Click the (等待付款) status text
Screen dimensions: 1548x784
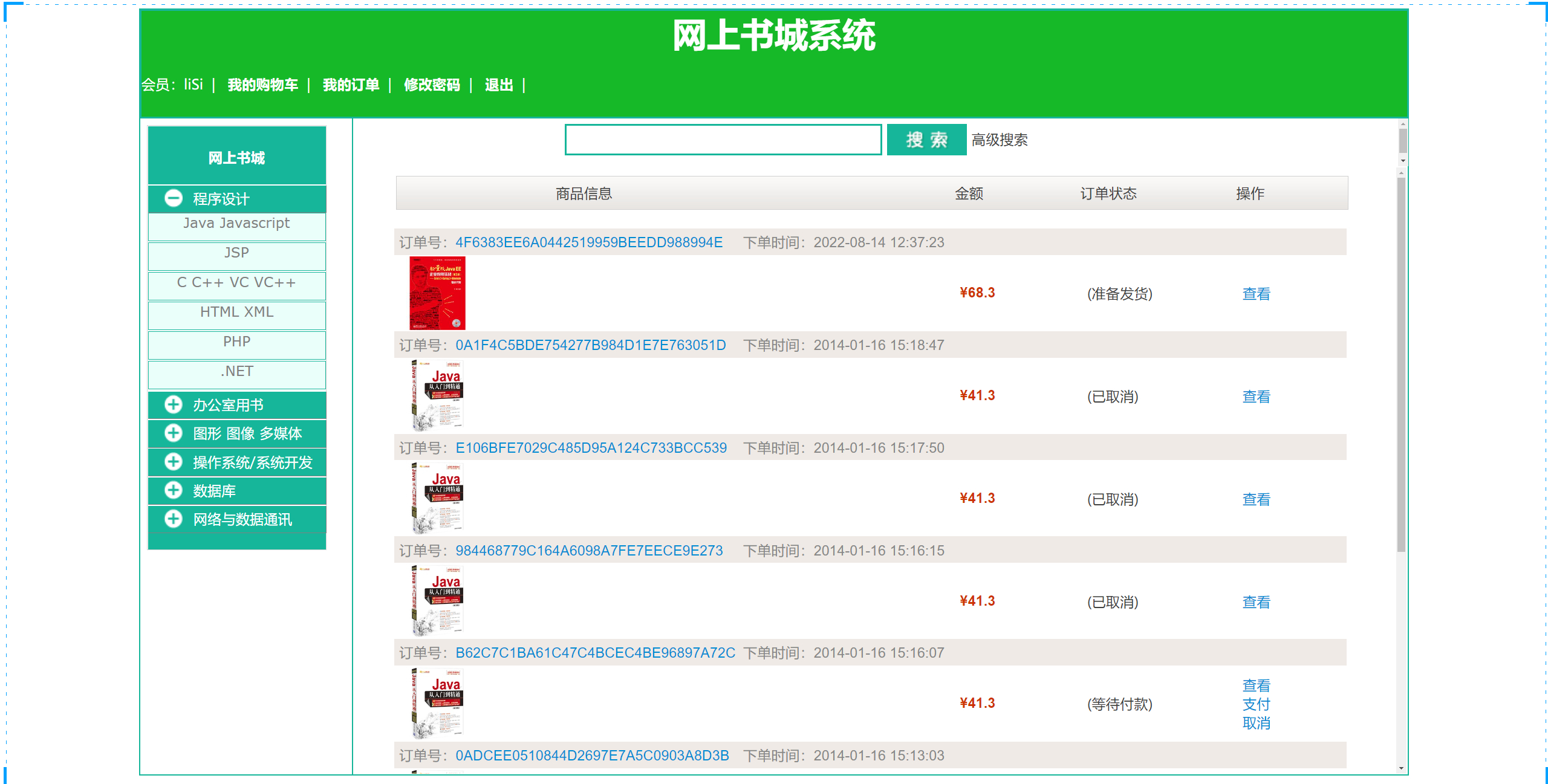(x=1120, y=704)
